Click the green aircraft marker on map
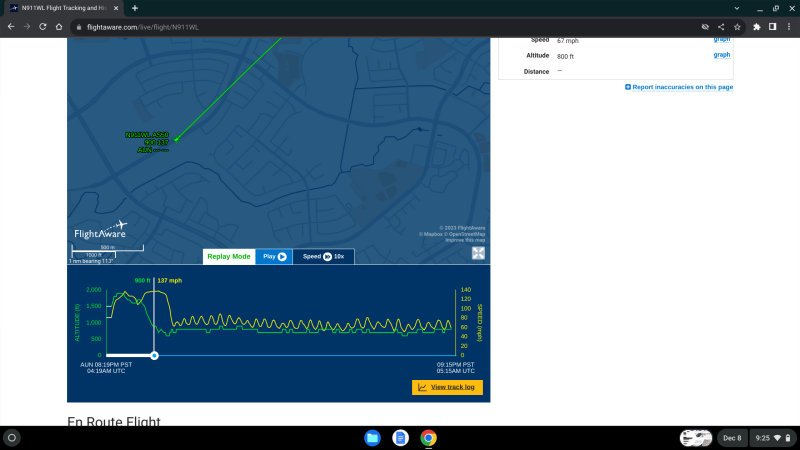Image resolution: width=800 pixels, height=450 pixels. (177, 140)
